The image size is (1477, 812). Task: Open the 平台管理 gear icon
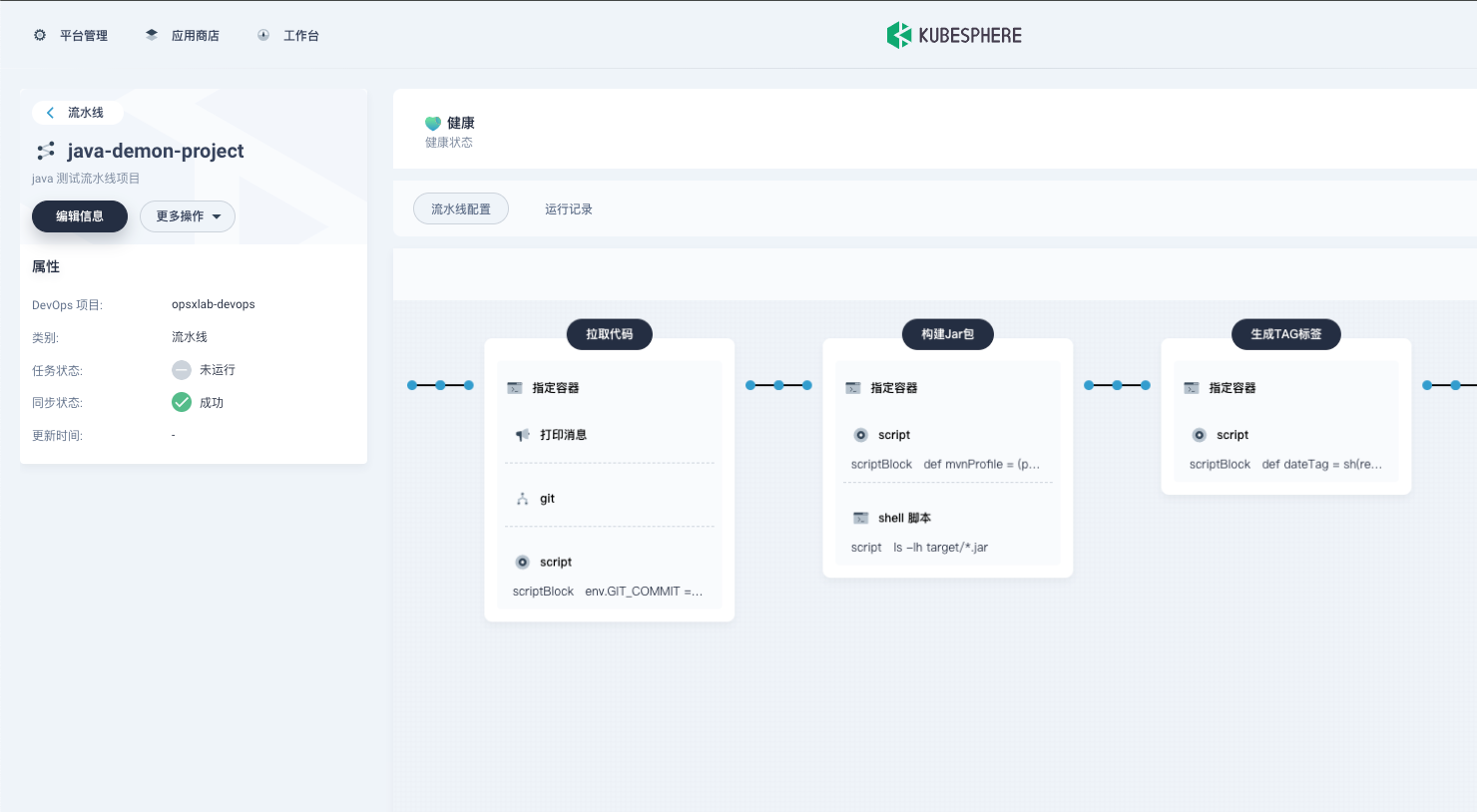pyautogui.click(x=40, y=35)
